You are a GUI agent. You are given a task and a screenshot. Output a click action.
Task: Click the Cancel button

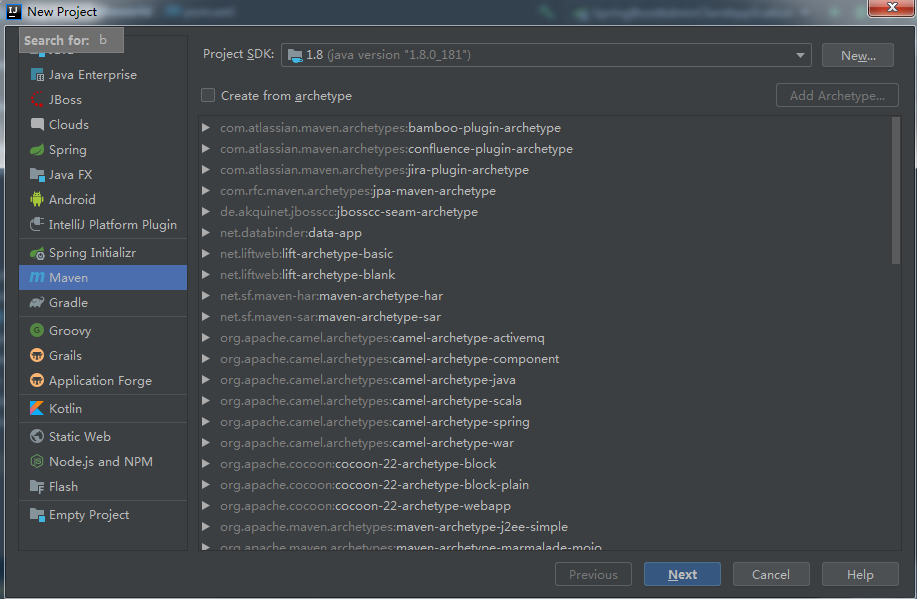[x=771, y=574]
